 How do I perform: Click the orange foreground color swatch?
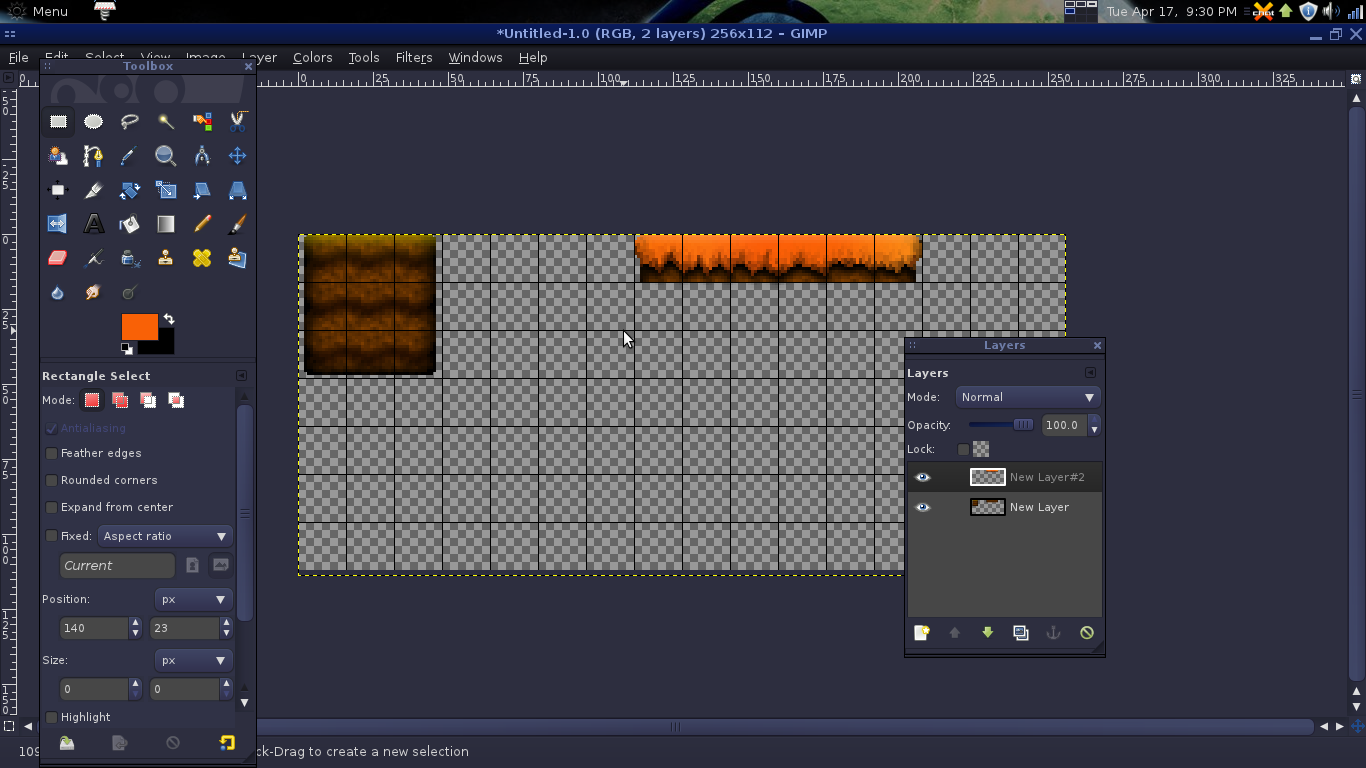click(x=138, y=326)
